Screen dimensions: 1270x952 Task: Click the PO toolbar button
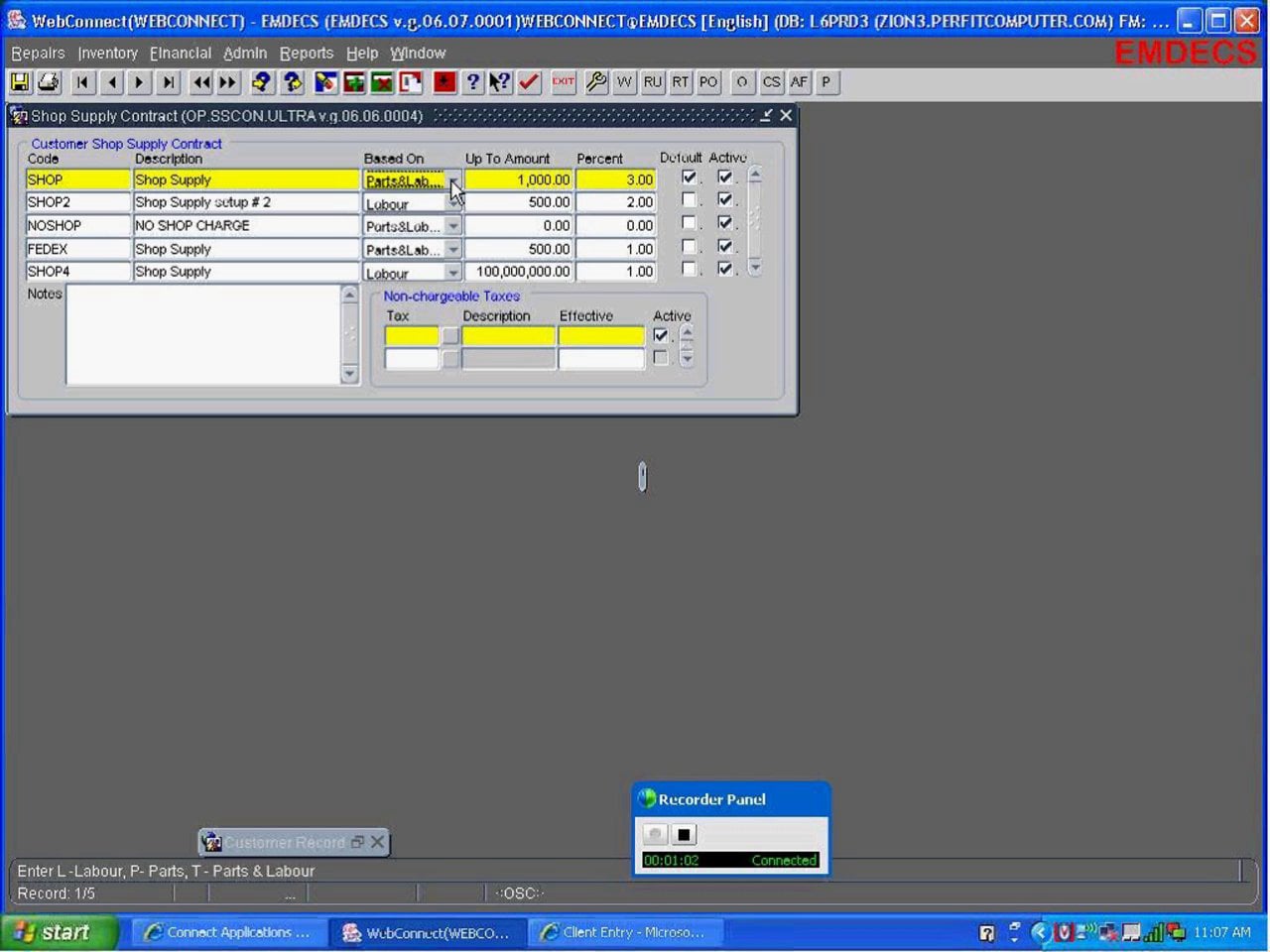707,82
